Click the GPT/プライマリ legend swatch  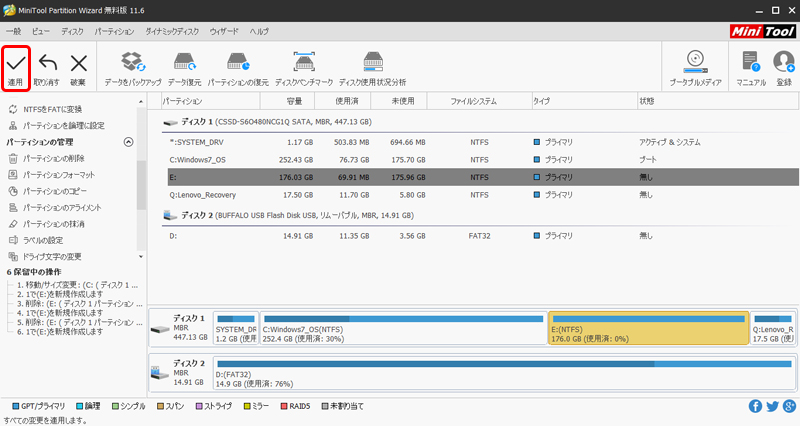click(16, 406)
